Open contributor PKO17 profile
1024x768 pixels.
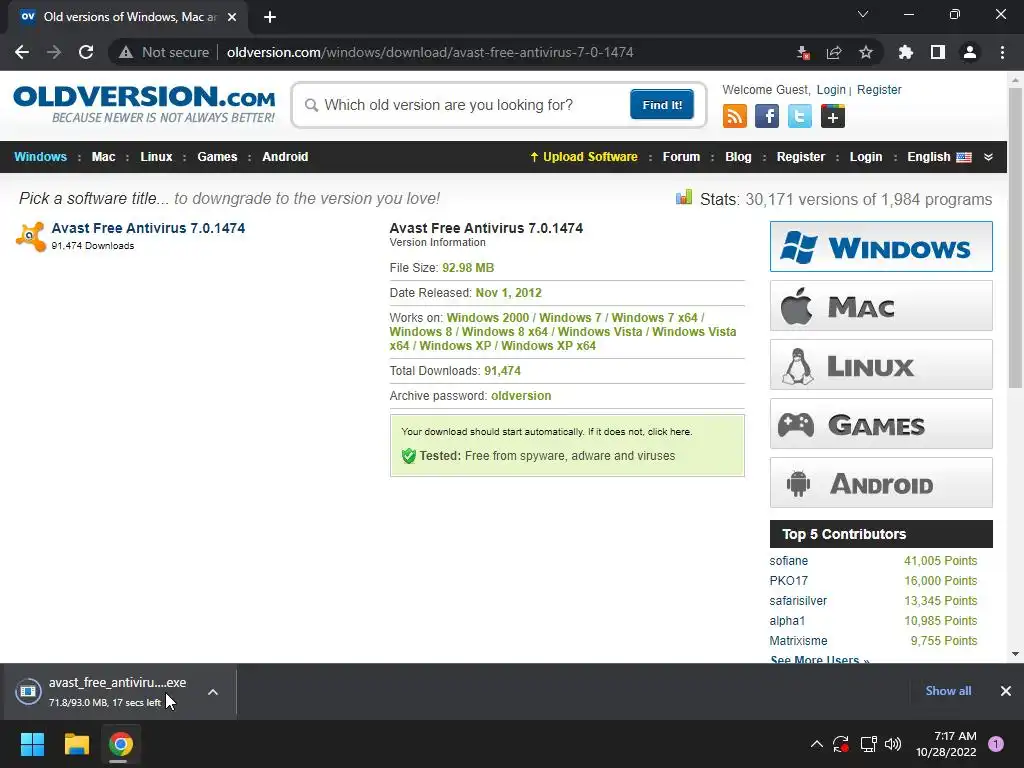(788, 581)
